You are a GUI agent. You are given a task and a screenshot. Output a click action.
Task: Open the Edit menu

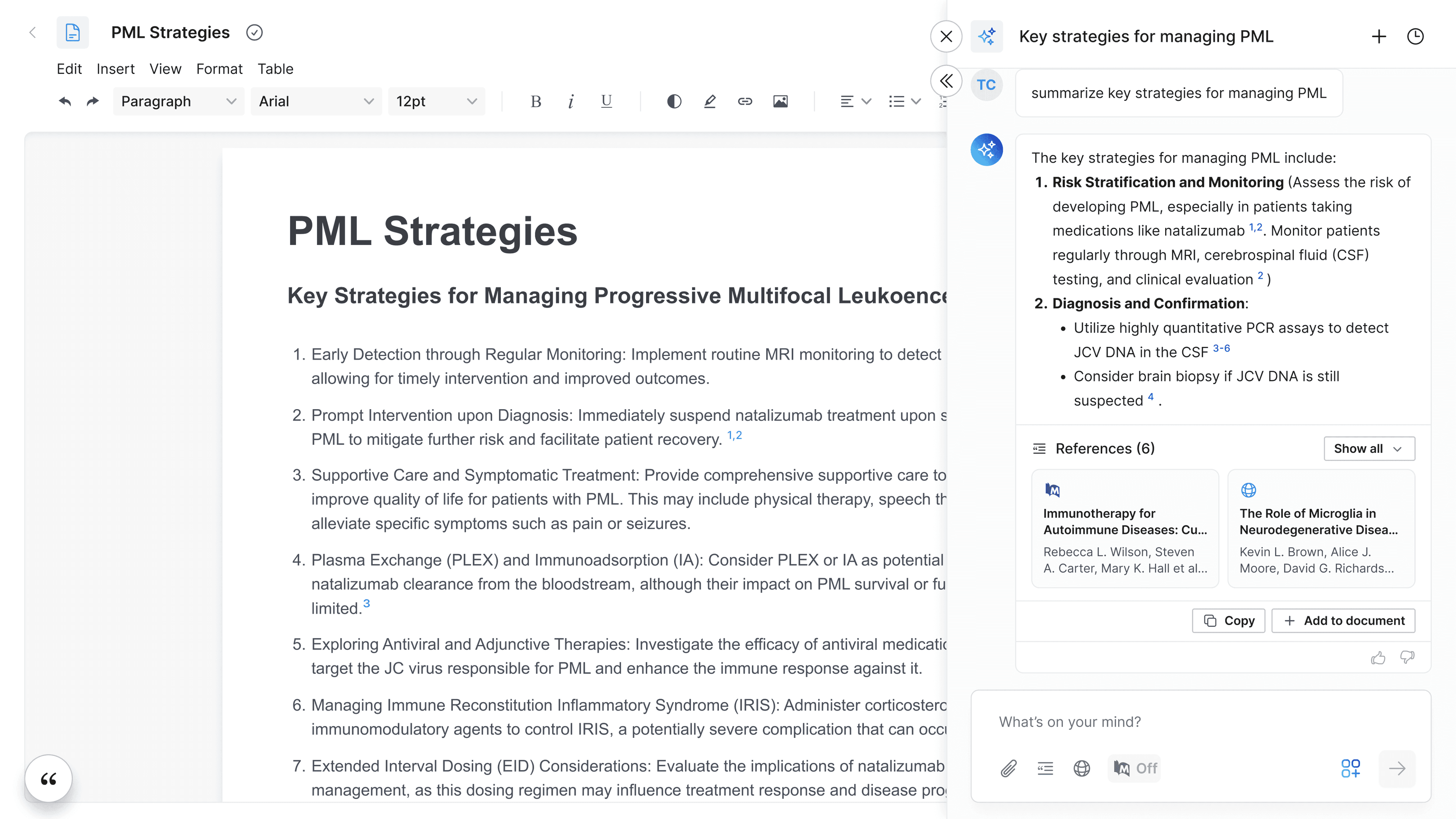69,69
